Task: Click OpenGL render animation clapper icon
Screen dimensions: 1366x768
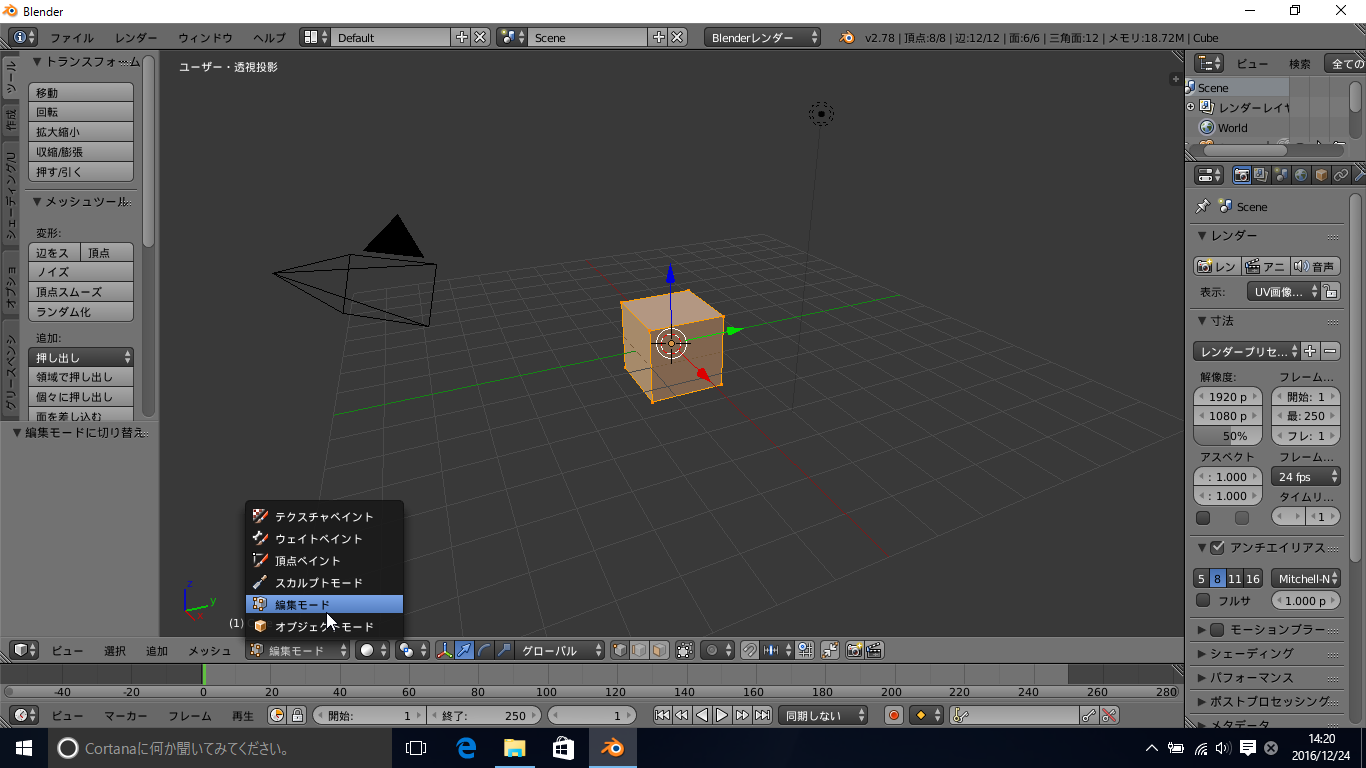Action: tap(874, 650)
